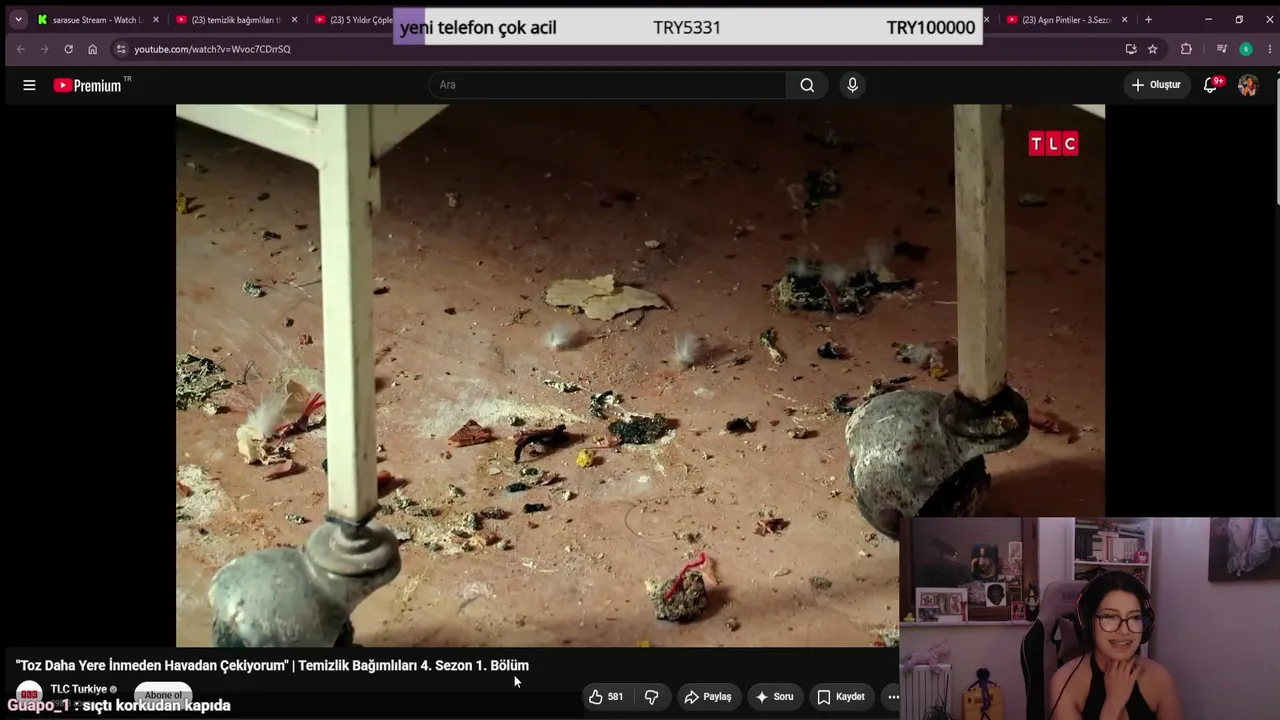Switch to the 5 Yıldır Çöple tab
Screen dimensions: 1280x720
352,20
